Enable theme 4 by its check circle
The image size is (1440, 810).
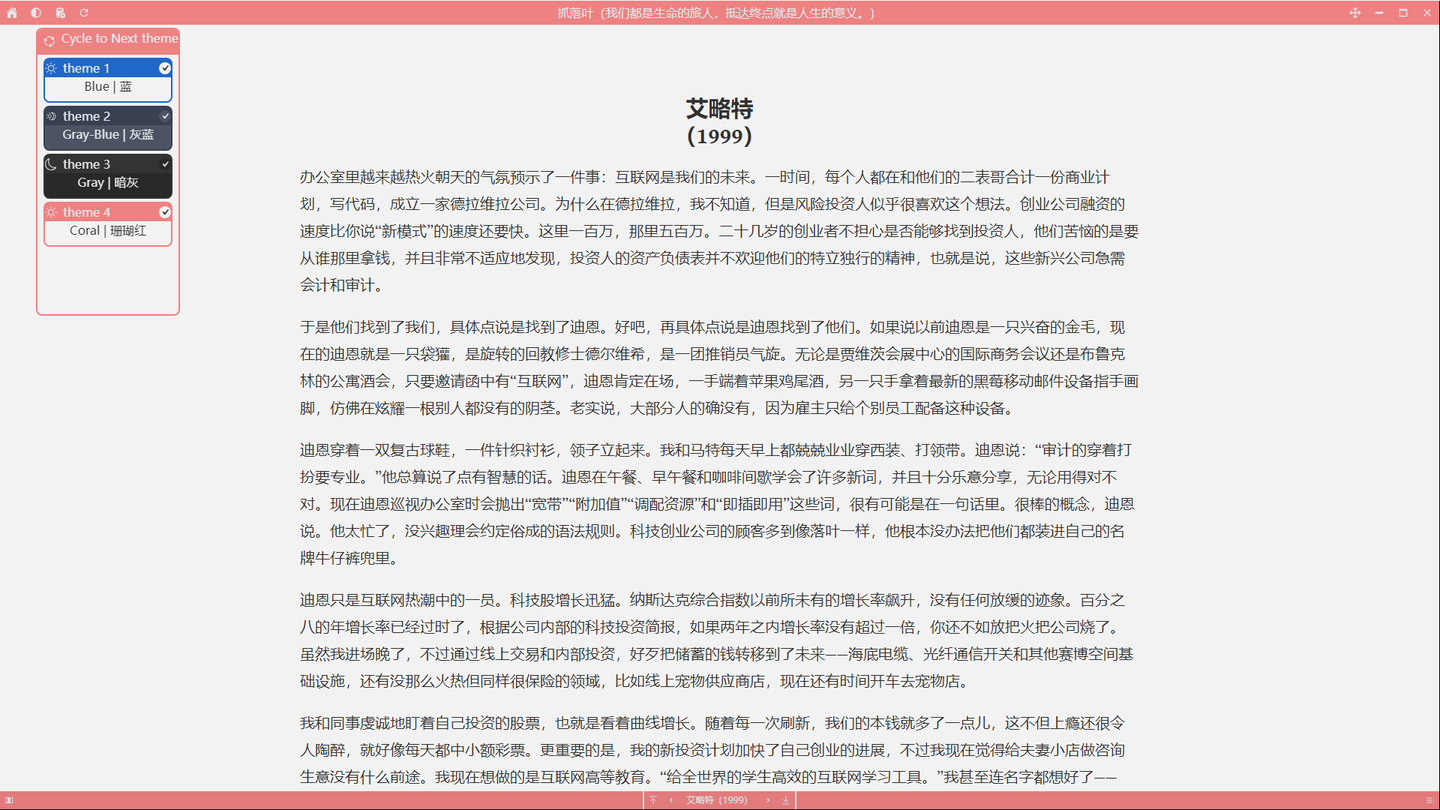click(x=166, y=212)
